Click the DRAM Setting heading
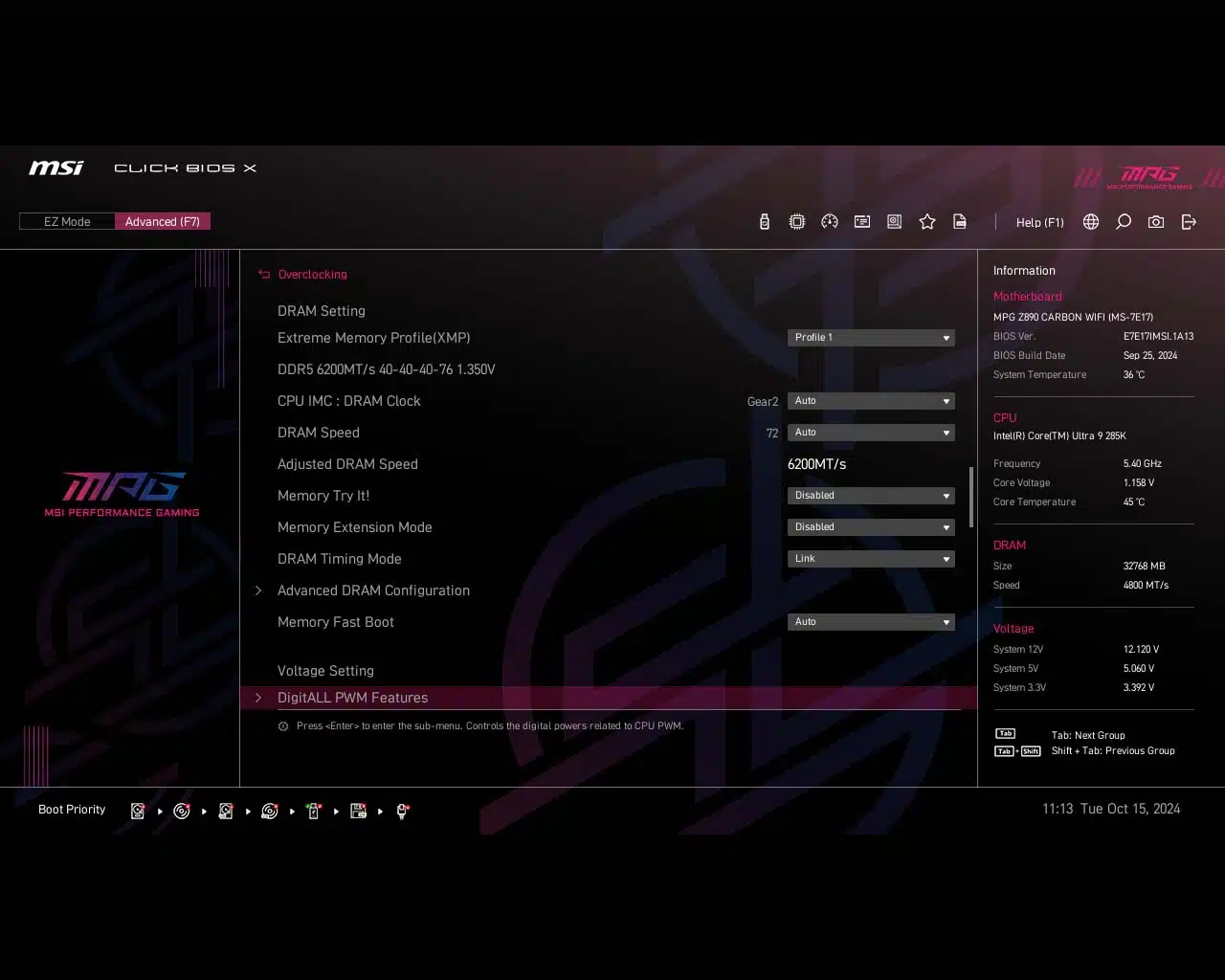The width and height of the screenshot is (1225, 980). pyautogui.click(x=322, y=311)
